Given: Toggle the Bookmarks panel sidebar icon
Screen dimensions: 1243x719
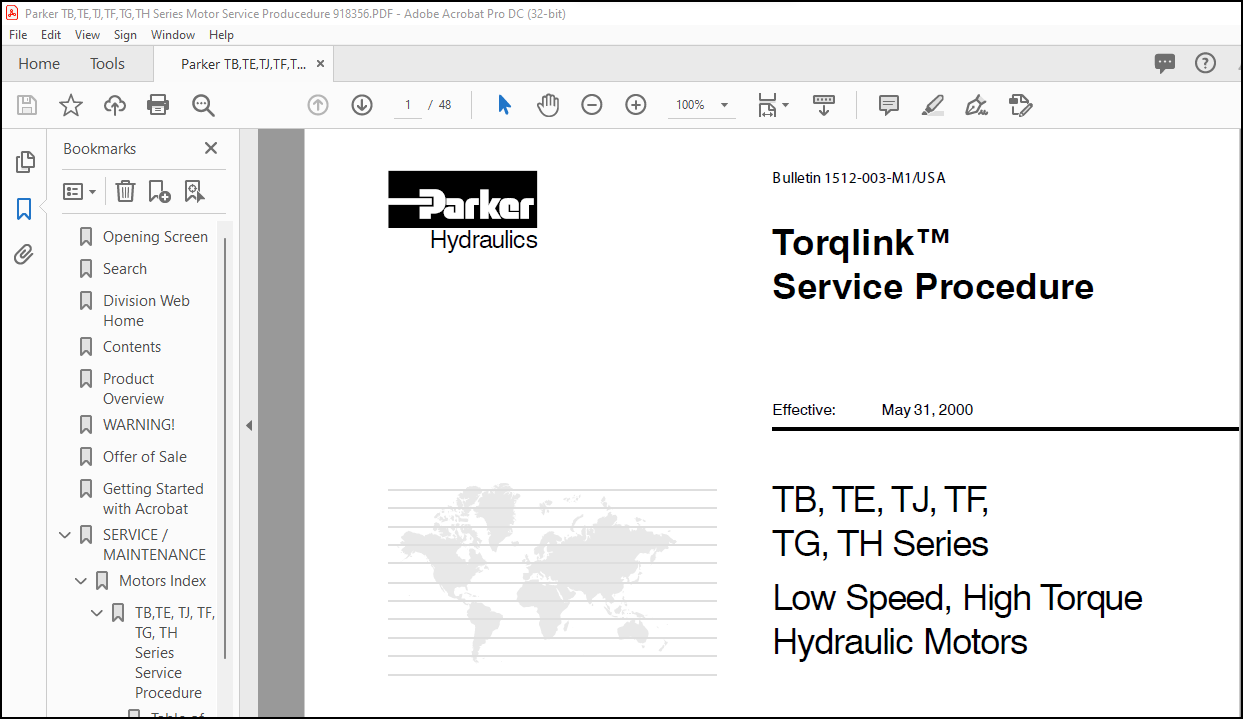Looking at the screenshot, I should click(x=24, y=209).
